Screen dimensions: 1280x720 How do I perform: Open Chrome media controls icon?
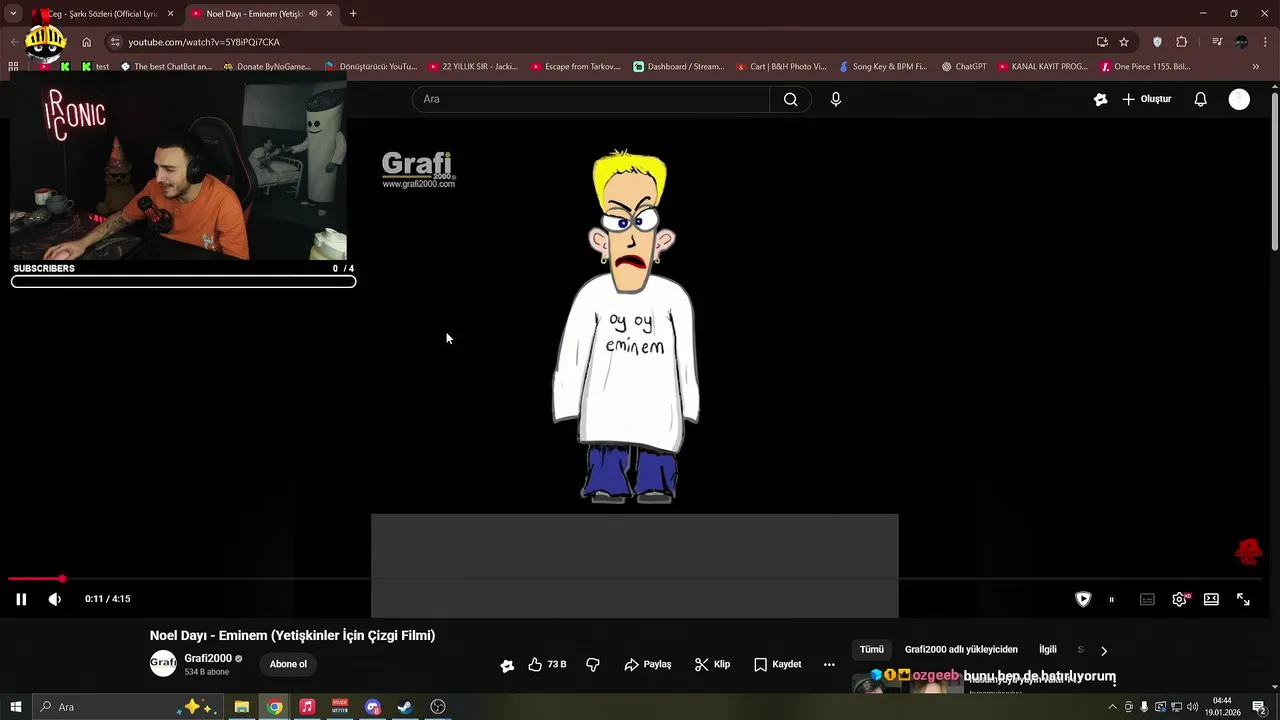pos(1217,42)
